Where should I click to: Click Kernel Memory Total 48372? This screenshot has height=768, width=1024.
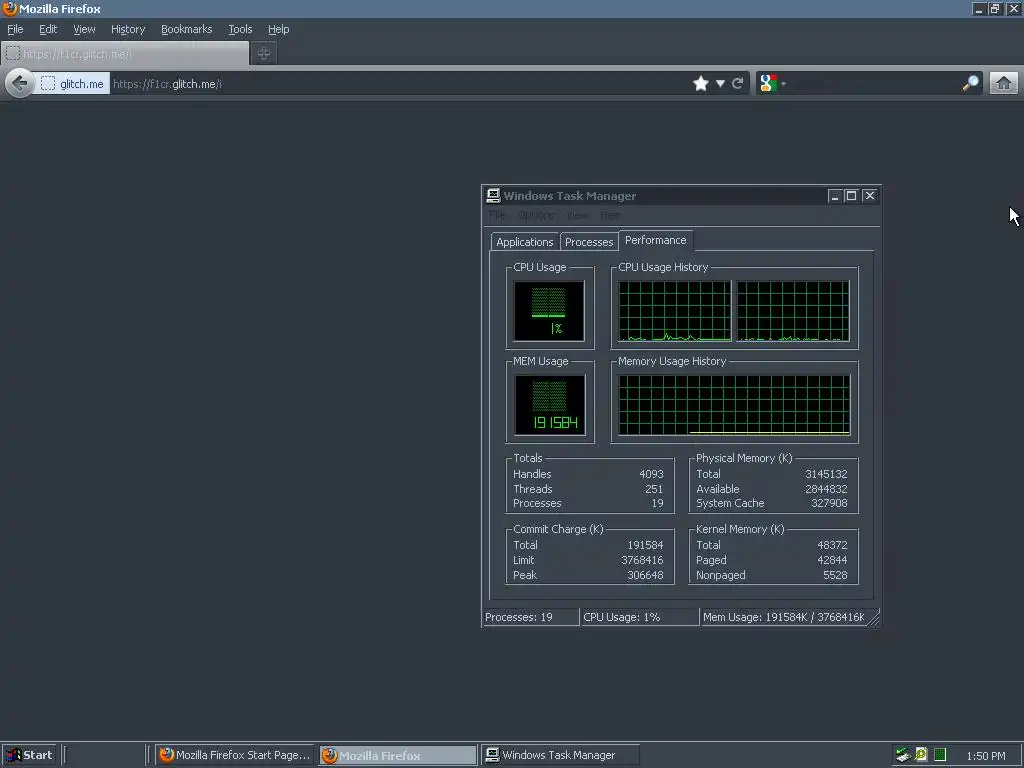[x=832, y=545]
